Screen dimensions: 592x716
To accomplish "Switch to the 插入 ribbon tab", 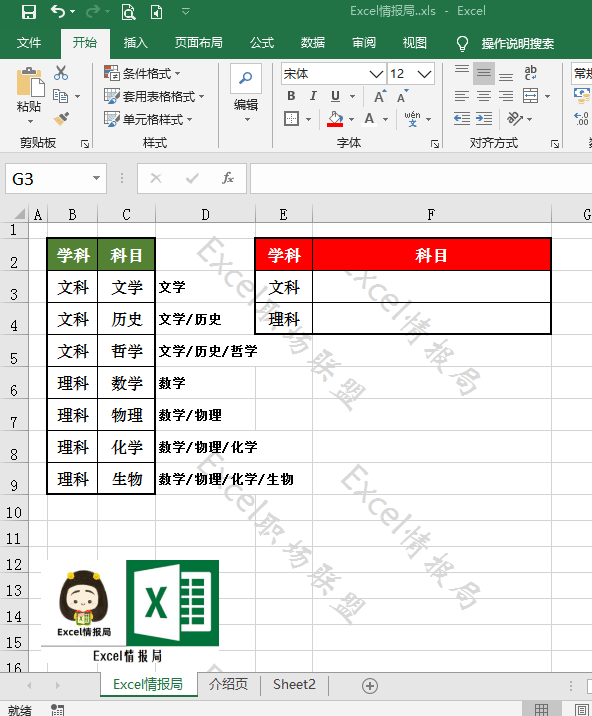I will 136,43.
